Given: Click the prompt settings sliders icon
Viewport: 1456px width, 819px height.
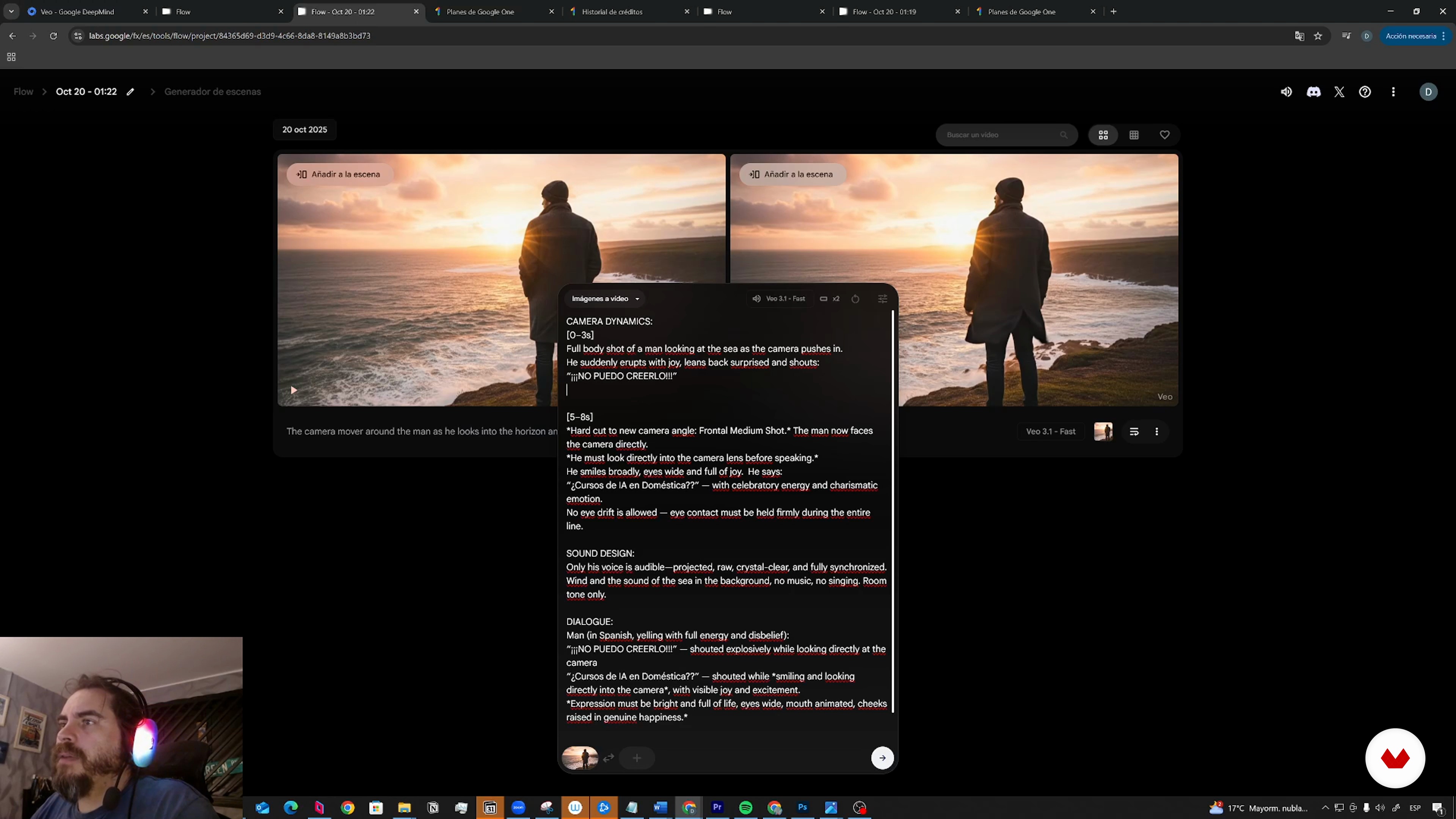Looking at the screenshot, I should point(882,298).
